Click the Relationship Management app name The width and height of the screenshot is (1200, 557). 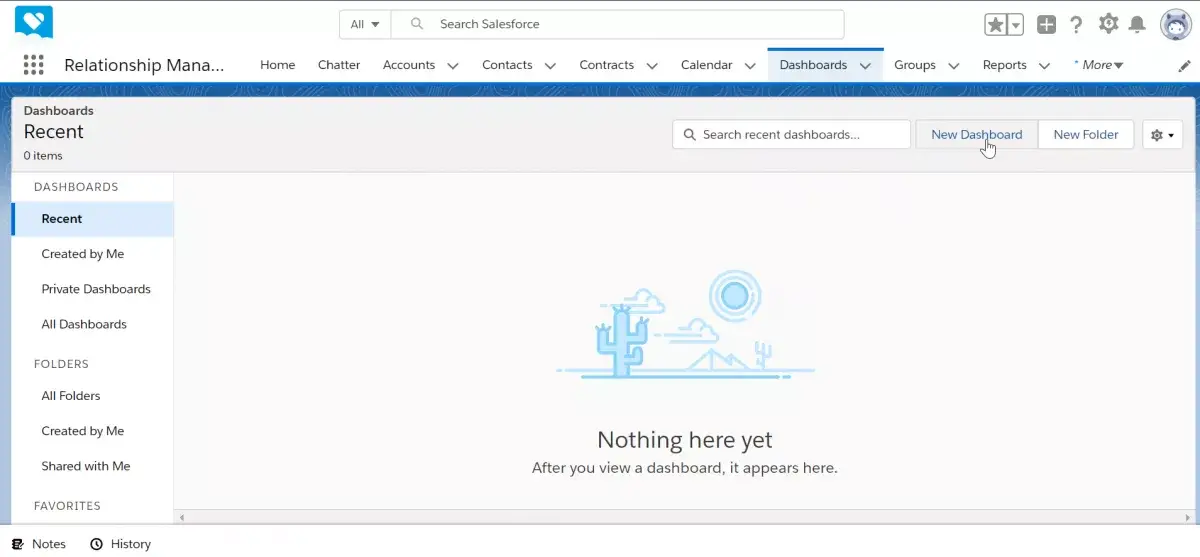click(x=144, y=65)
